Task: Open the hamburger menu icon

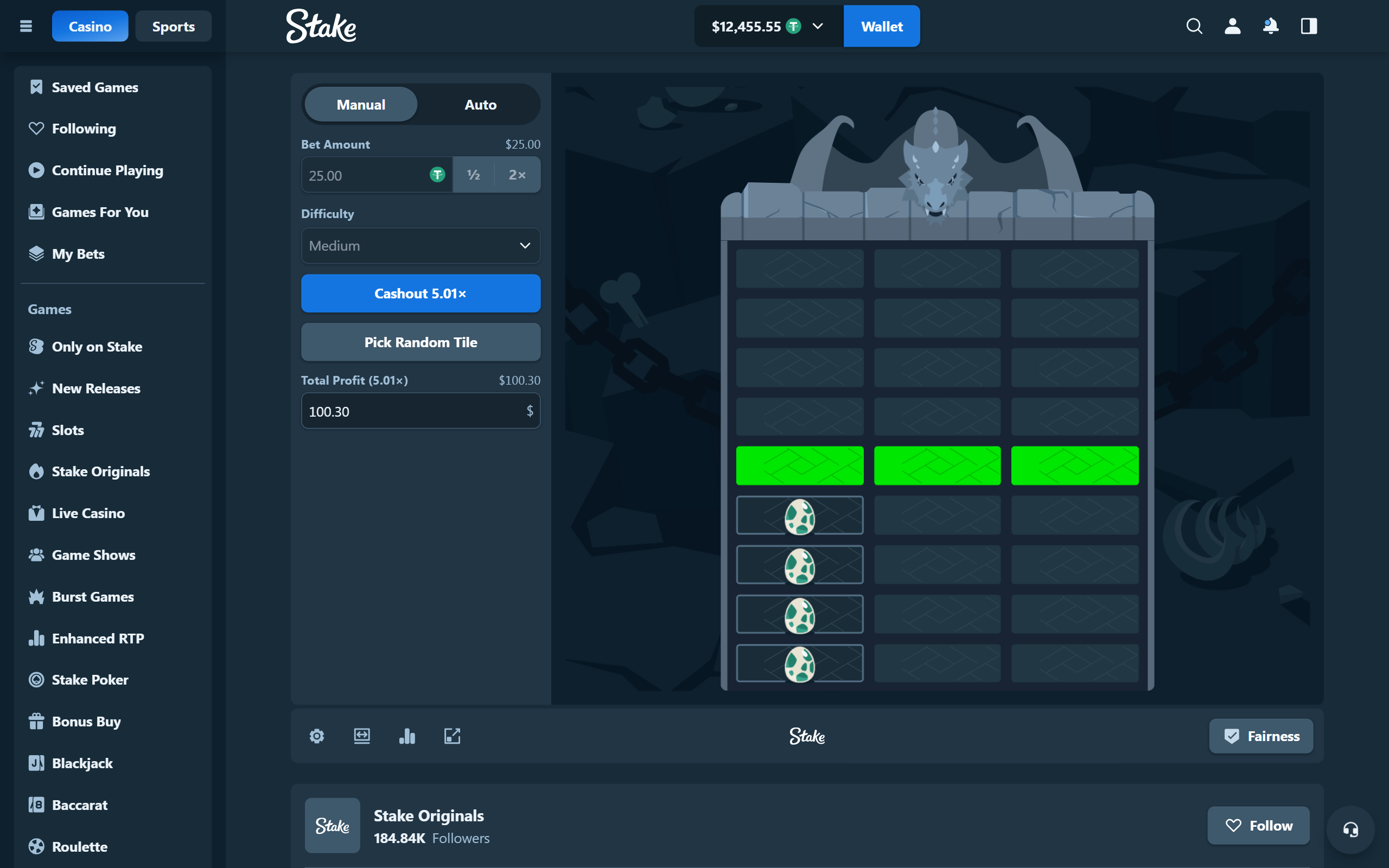Action: [x=26, y=27]
